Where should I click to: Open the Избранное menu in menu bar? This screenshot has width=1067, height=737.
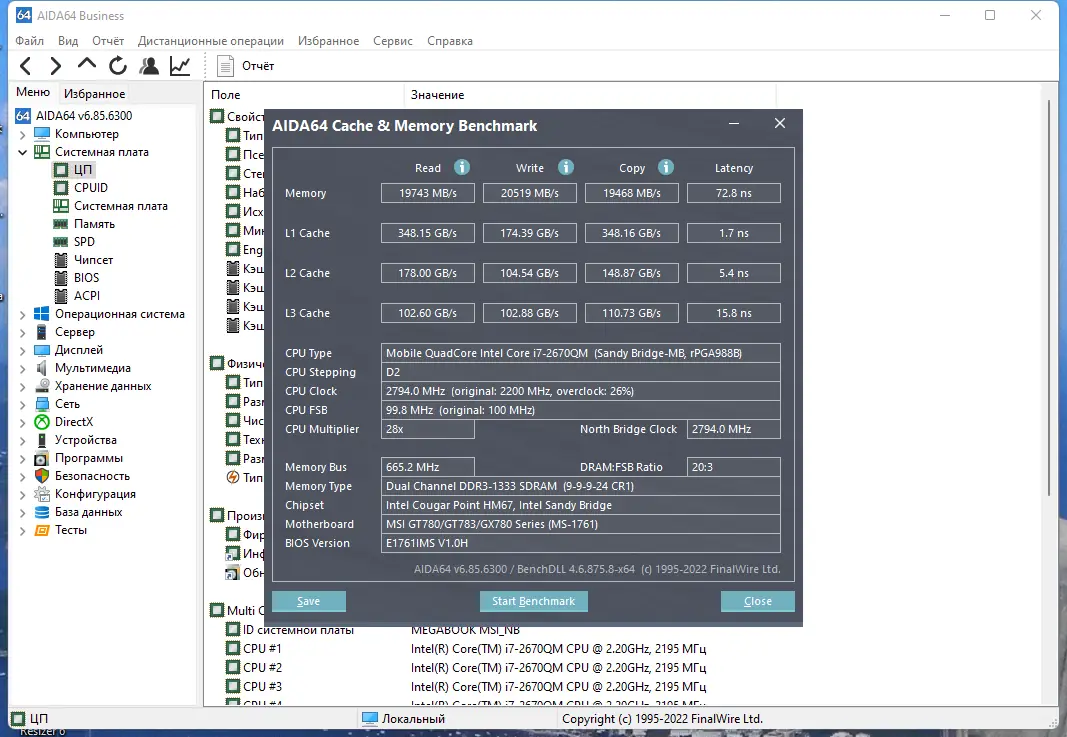(328, 41)
